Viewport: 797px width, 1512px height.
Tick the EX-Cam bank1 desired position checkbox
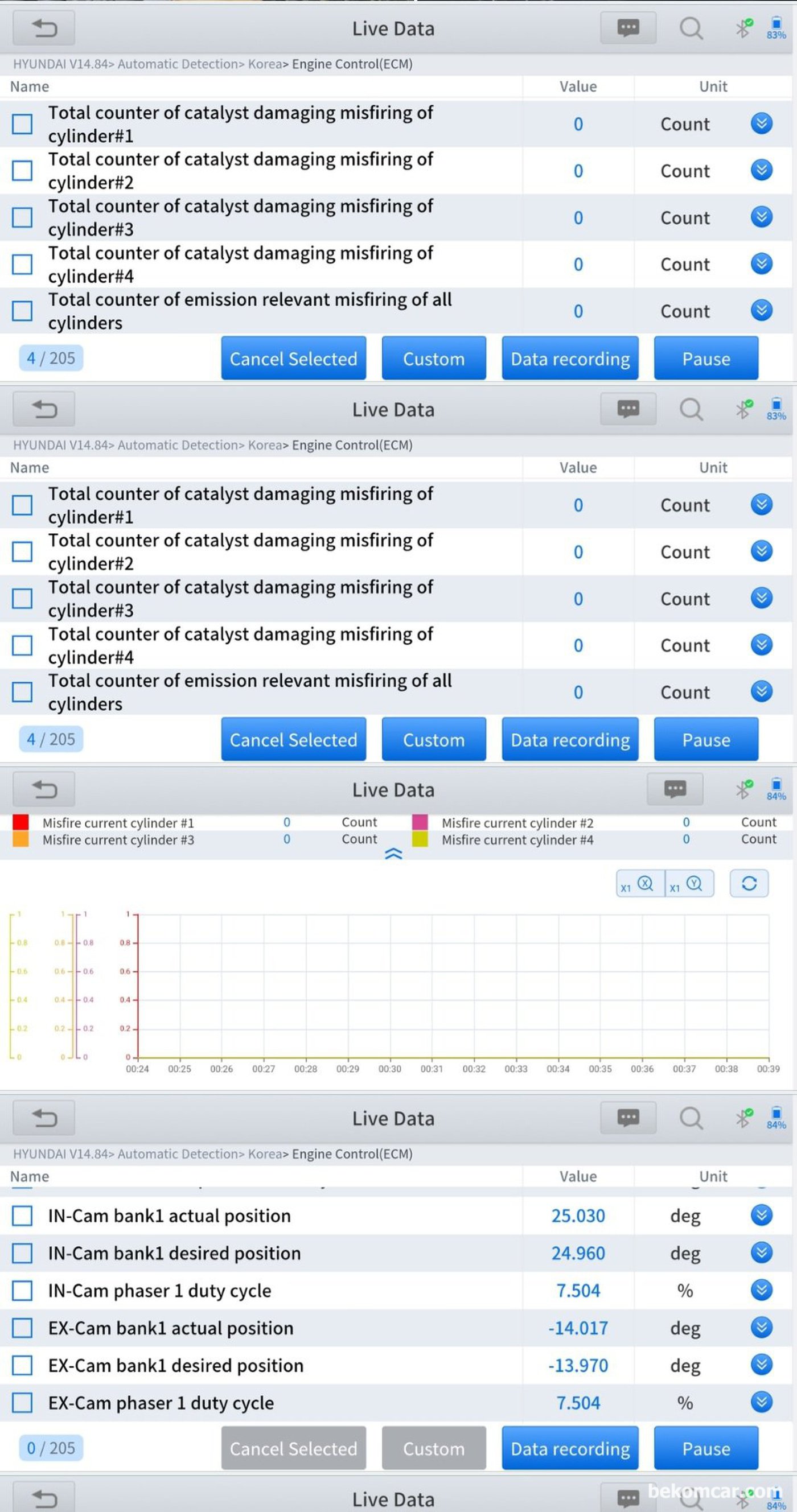(x=22, y=1365)
